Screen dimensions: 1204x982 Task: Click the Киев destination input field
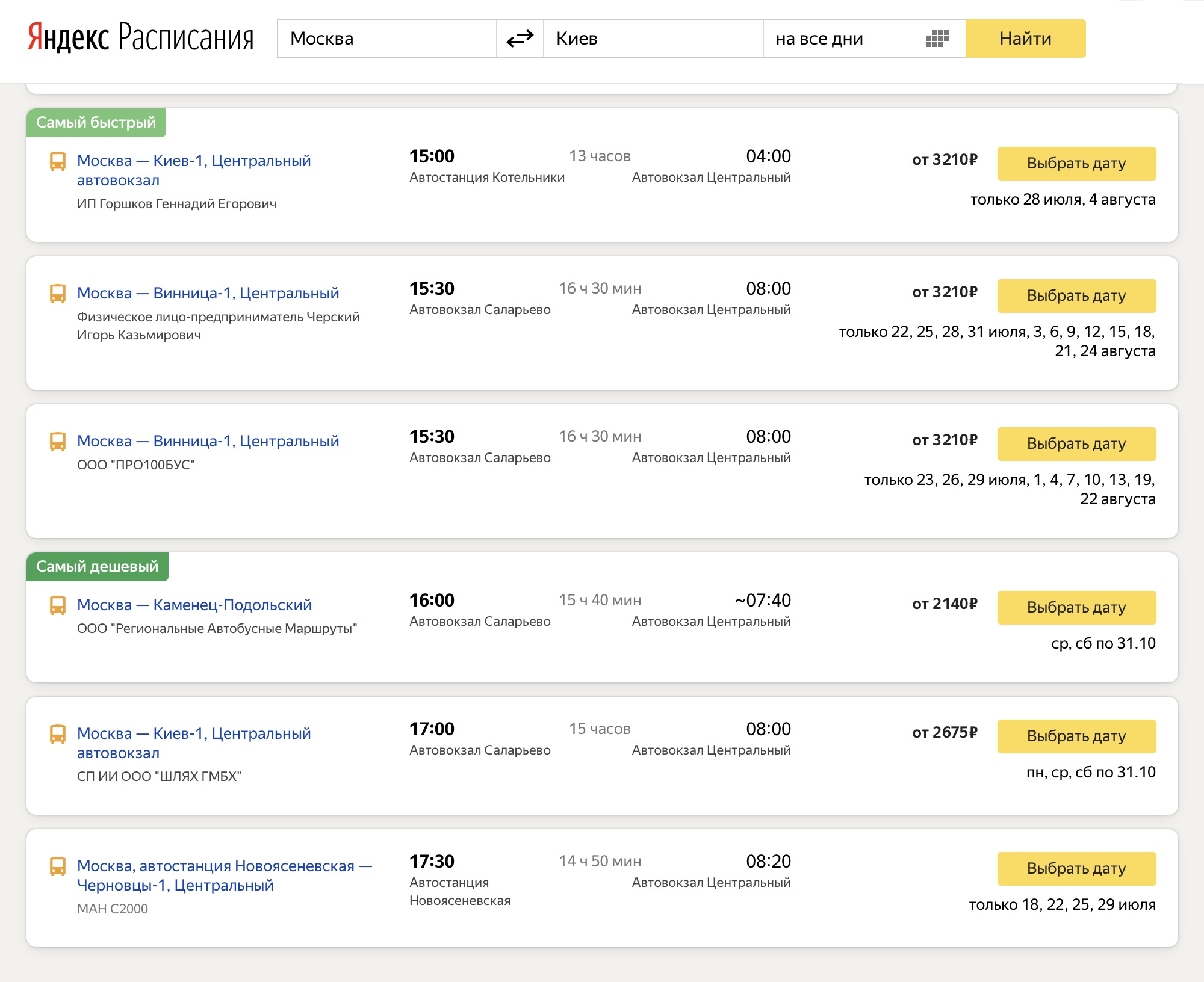[653, 39]
